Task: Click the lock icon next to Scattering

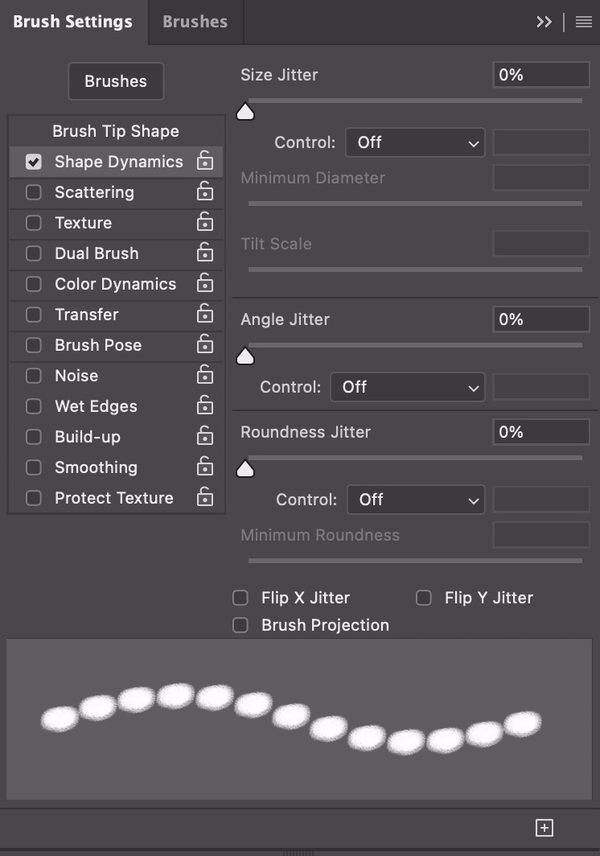Action: [205, 192]
